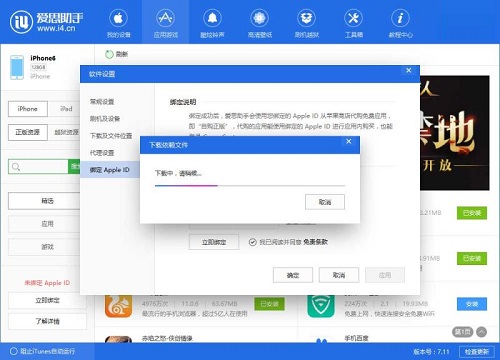This screenshot has height=360, width=500.
Task: Click 立即绑定 in left sidebar
Action: (47, 300)
